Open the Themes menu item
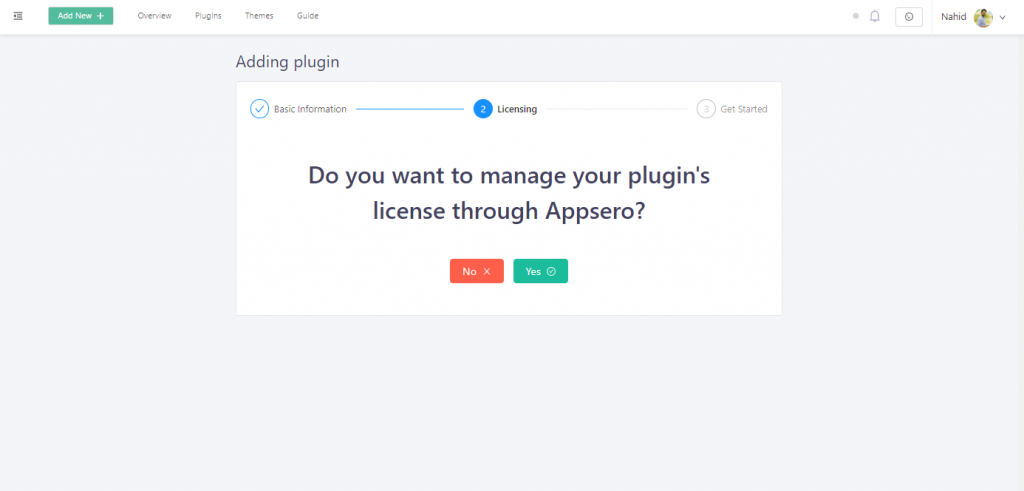Viewport: 1024px width, 491px height. point(259,16)
